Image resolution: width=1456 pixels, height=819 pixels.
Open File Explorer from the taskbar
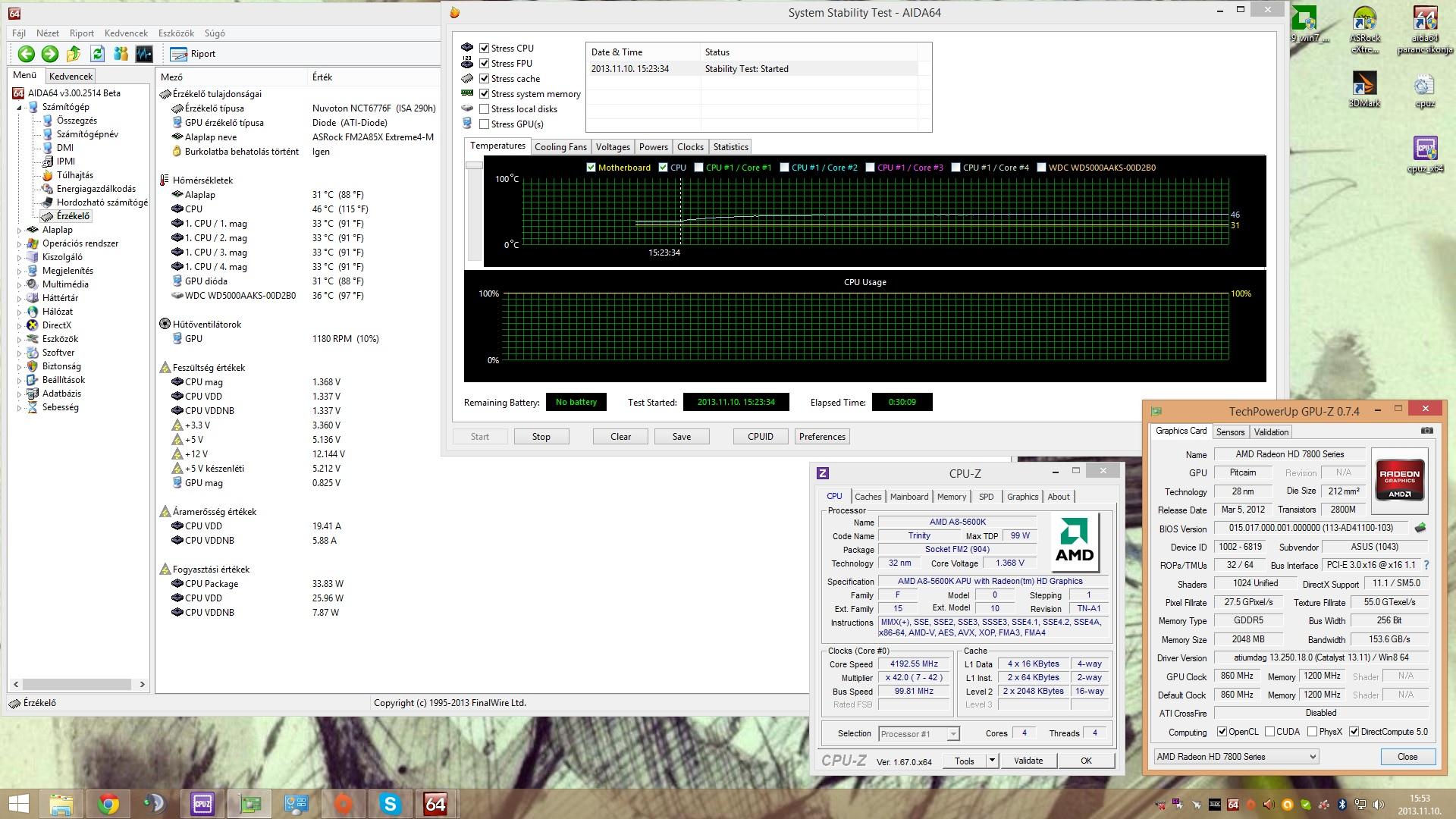[x=61, y=804]
